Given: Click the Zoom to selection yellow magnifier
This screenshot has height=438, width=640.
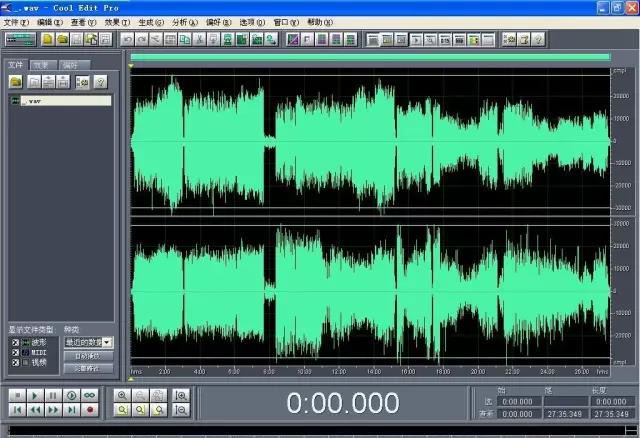Looking at the screenshot, I should click(x=122, y=409).
